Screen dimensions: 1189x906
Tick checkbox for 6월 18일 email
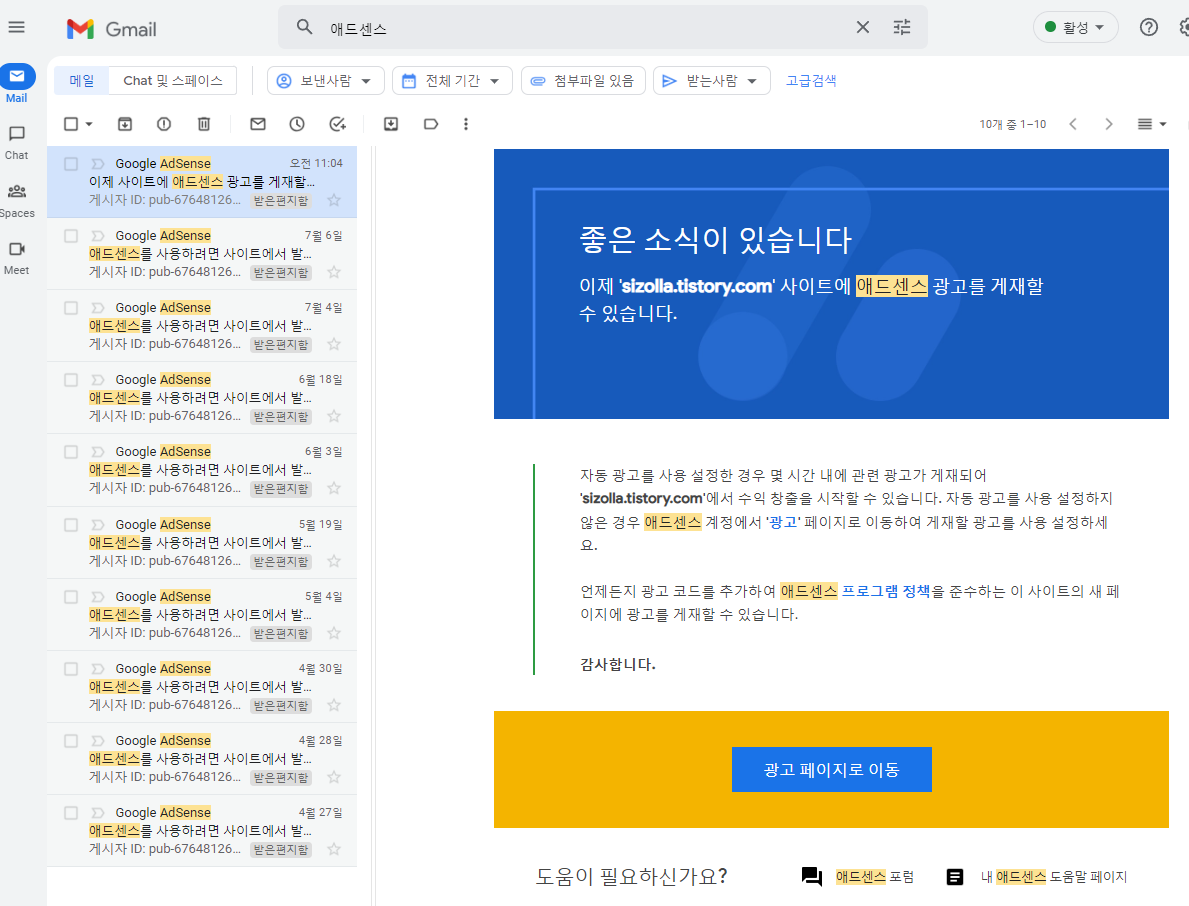point(71,380)
